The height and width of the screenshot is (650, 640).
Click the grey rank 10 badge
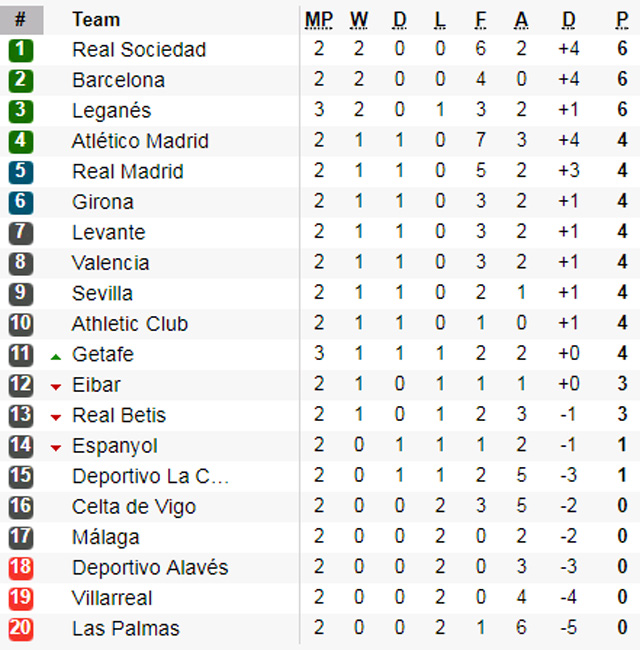coord(21,324)
